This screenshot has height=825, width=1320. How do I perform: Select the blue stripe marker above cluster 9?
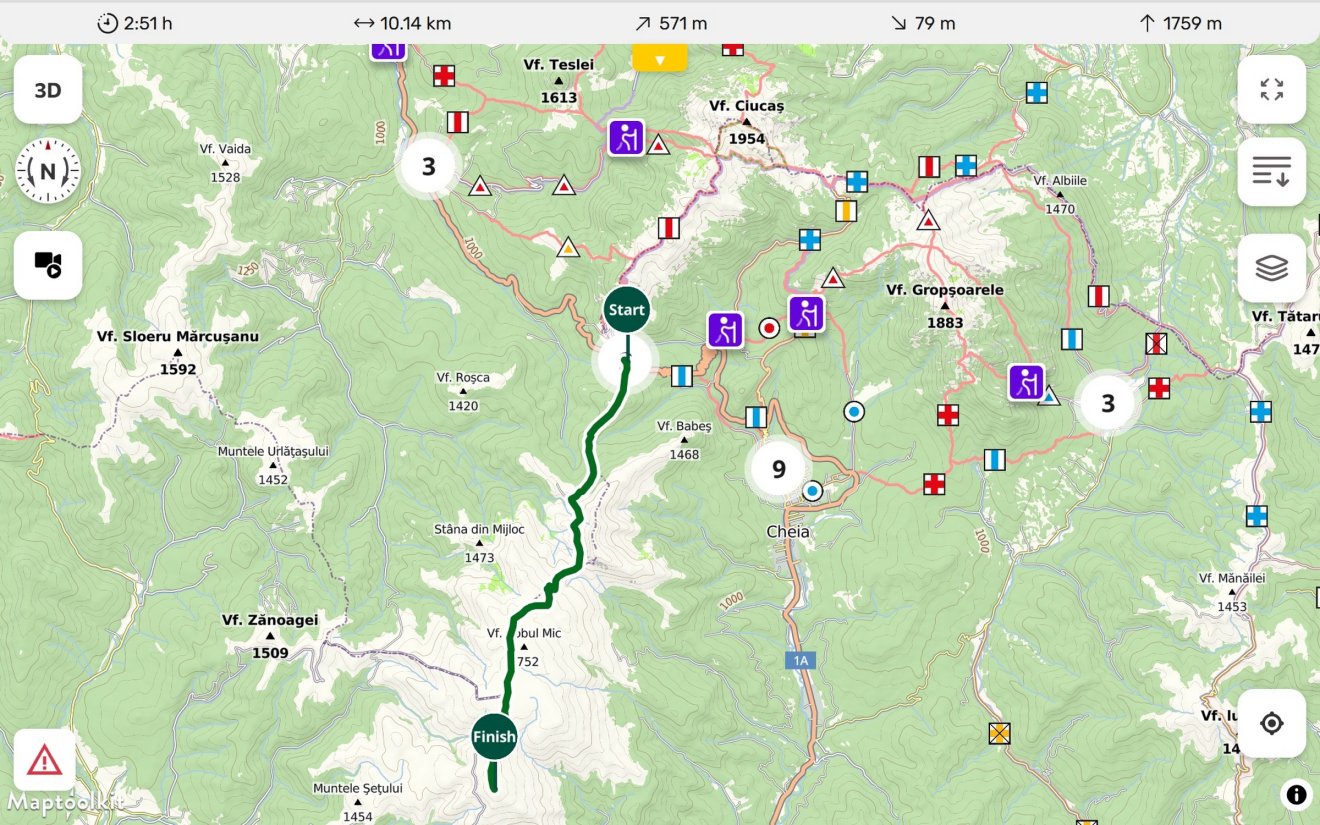pyautogui.click(x=756, y=417)
